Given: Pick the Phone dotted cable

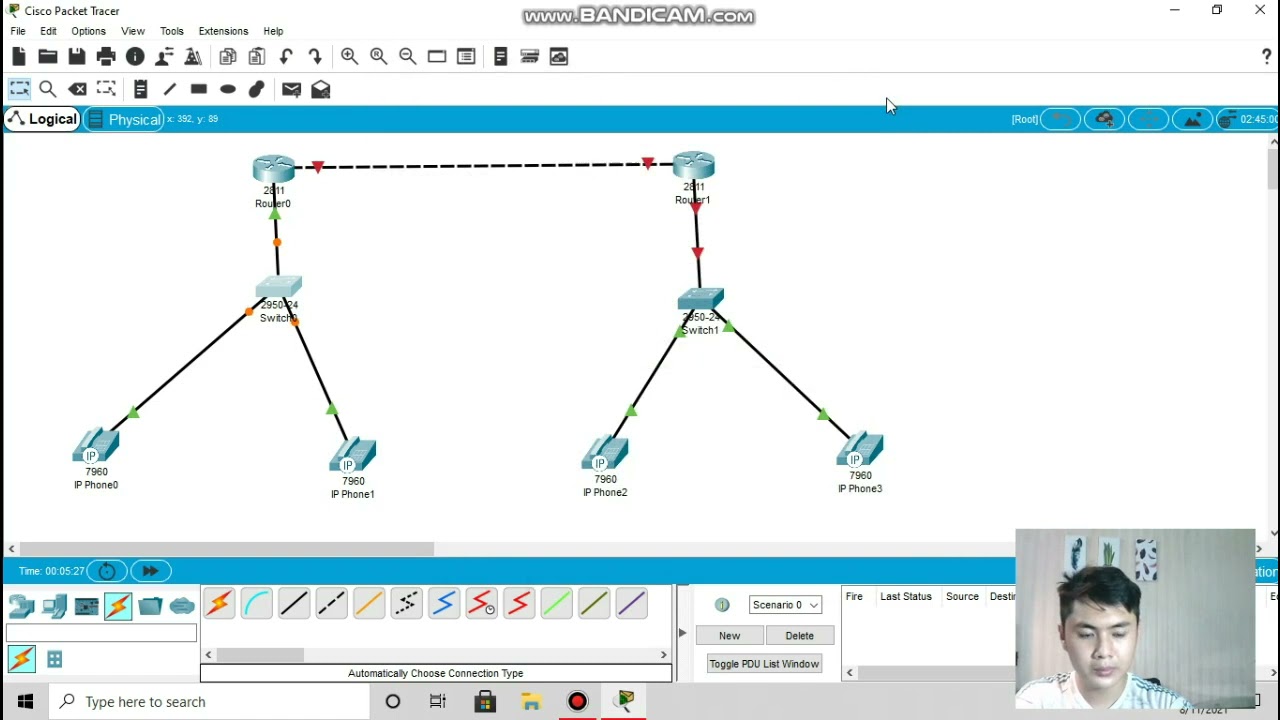Looking at the screenshot, I should point(406,603).
